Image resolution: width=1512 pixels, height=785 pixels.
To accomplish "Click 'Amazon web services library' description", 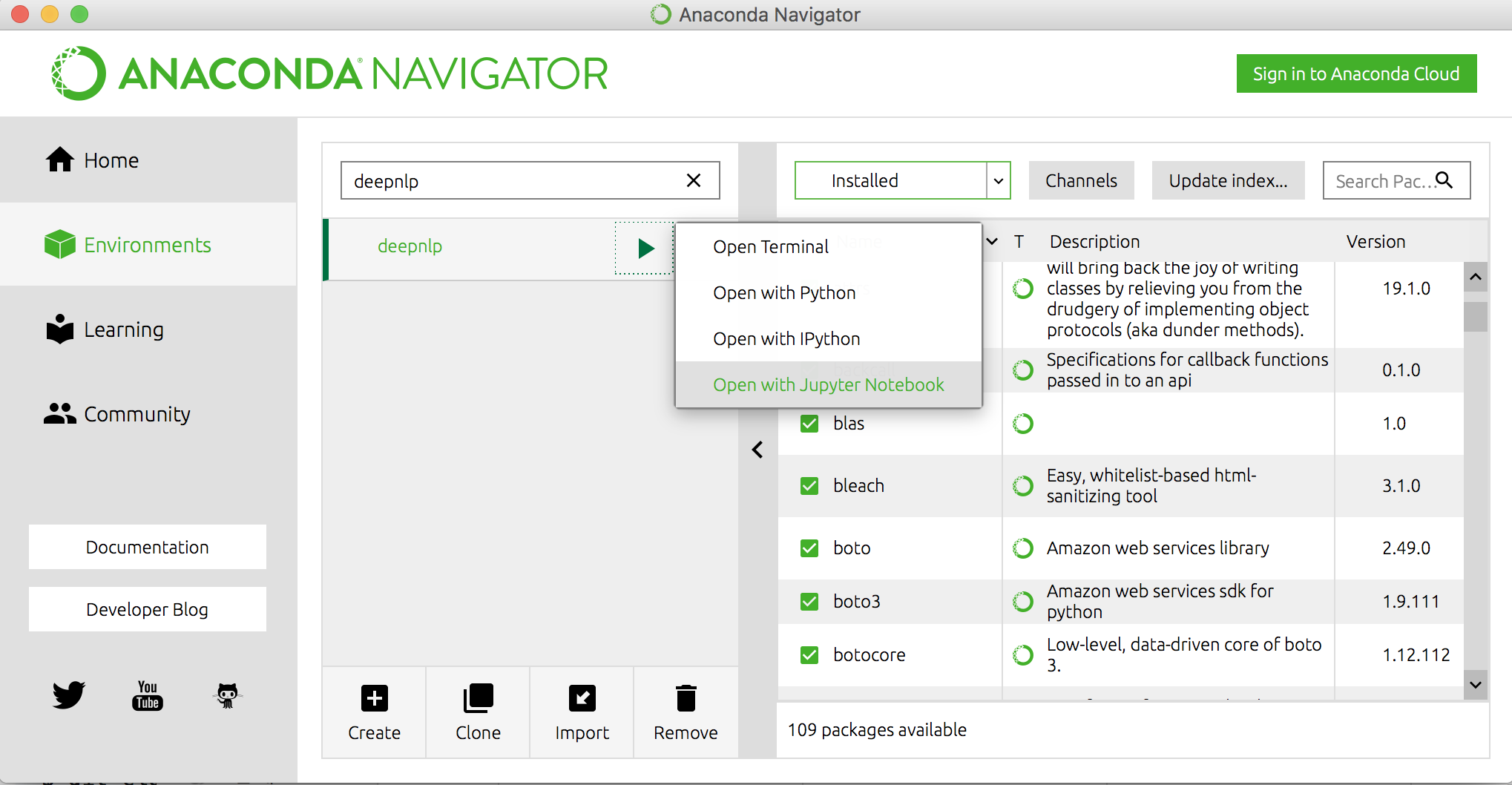I will (x=1157, y=548).
